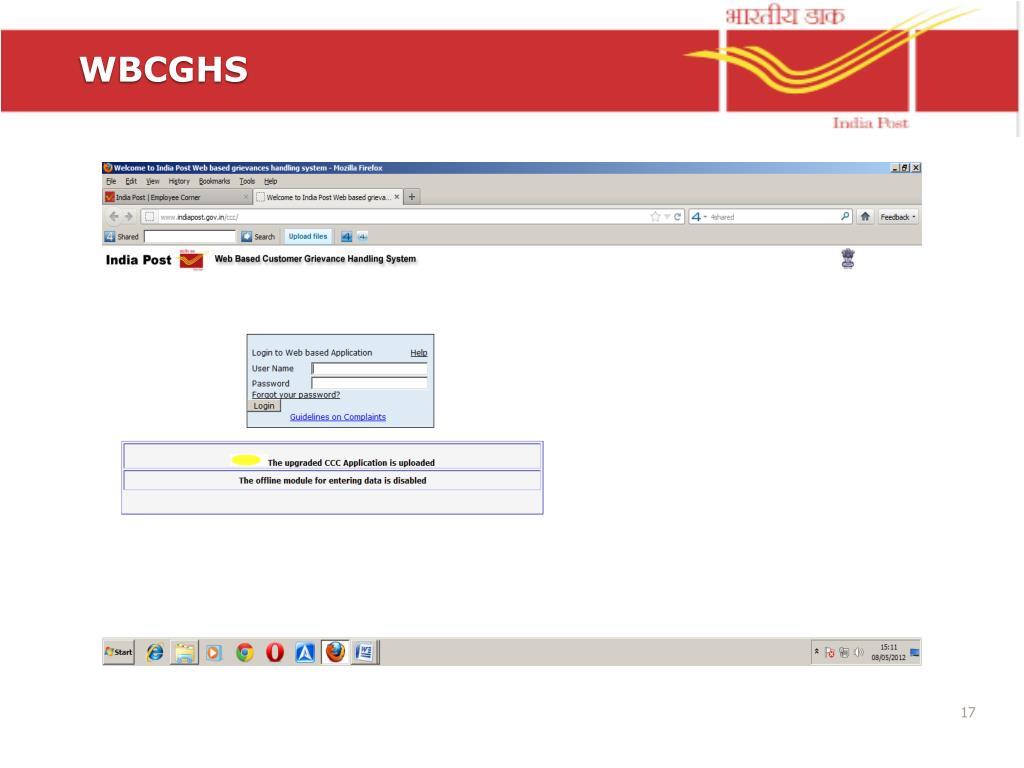
Task: Open the Feedback dropdown button
Action: tap(898, 217)
